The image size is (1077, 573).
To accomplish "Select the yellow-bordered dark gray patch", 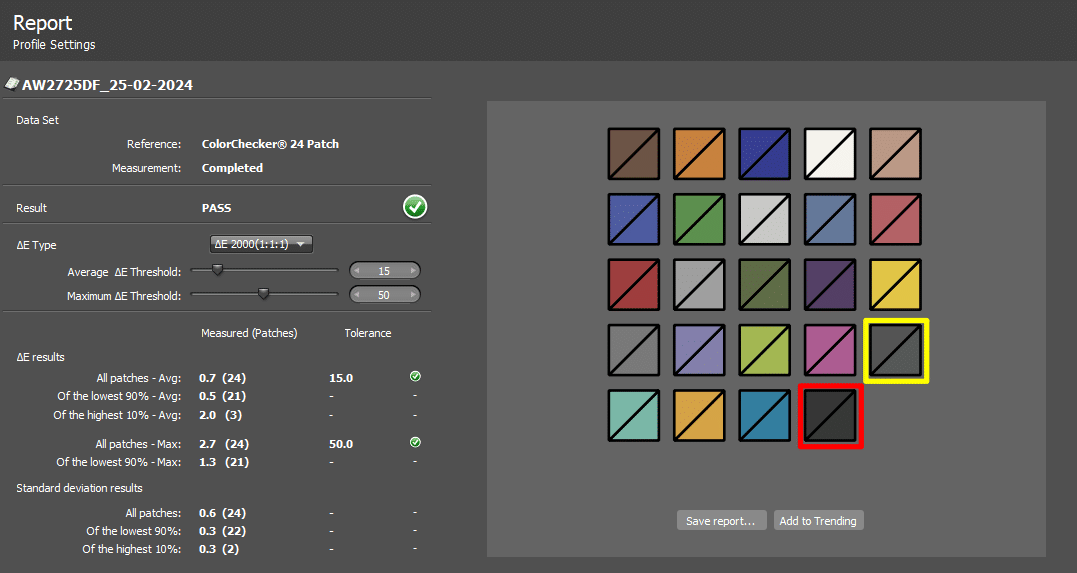I will 896,350.
